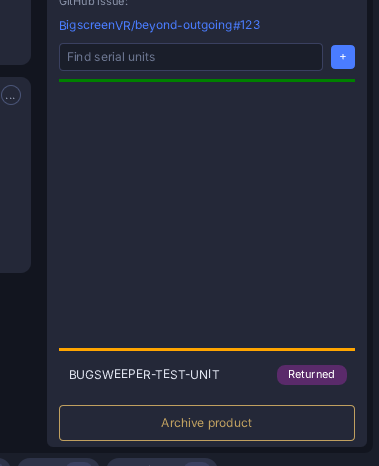
Task: Click the empty serial units list area
Action: pos(207,215)
